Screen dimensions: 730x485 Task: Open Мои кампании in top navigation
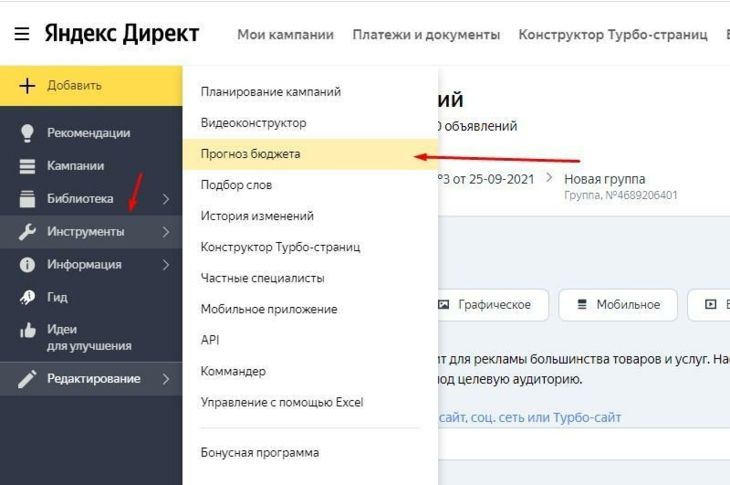pos(285,34)
